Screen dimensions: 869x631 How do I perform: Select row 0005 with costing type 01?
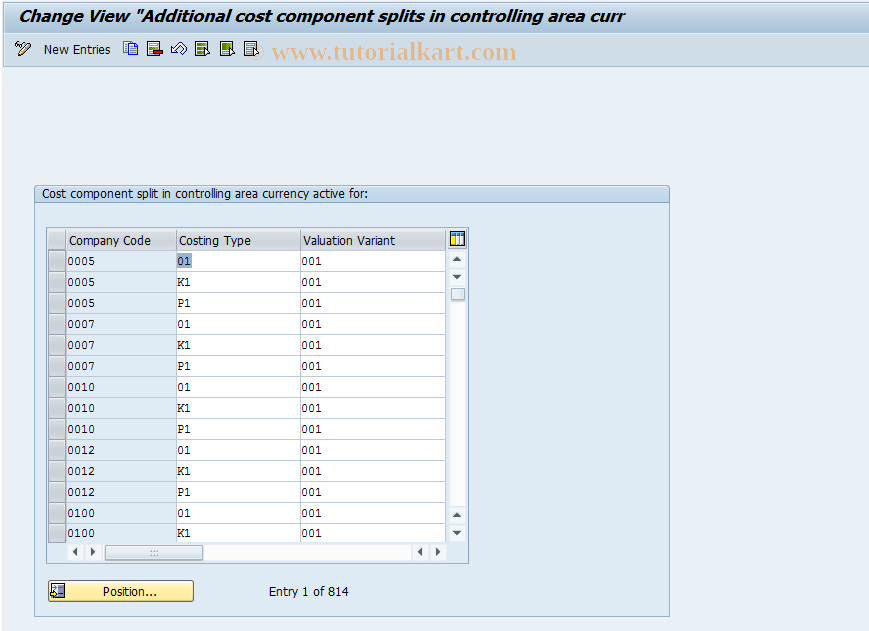coord(57,261)
